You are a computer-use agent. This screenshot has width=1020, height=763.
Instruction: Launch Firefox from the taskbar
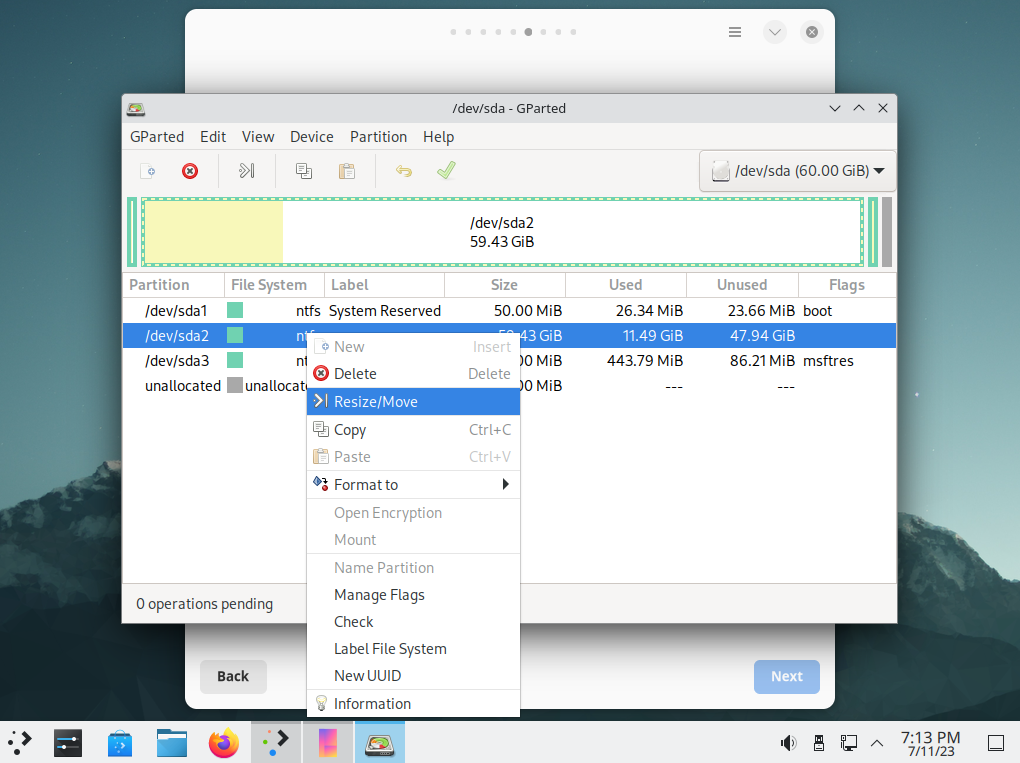point(223,742)
